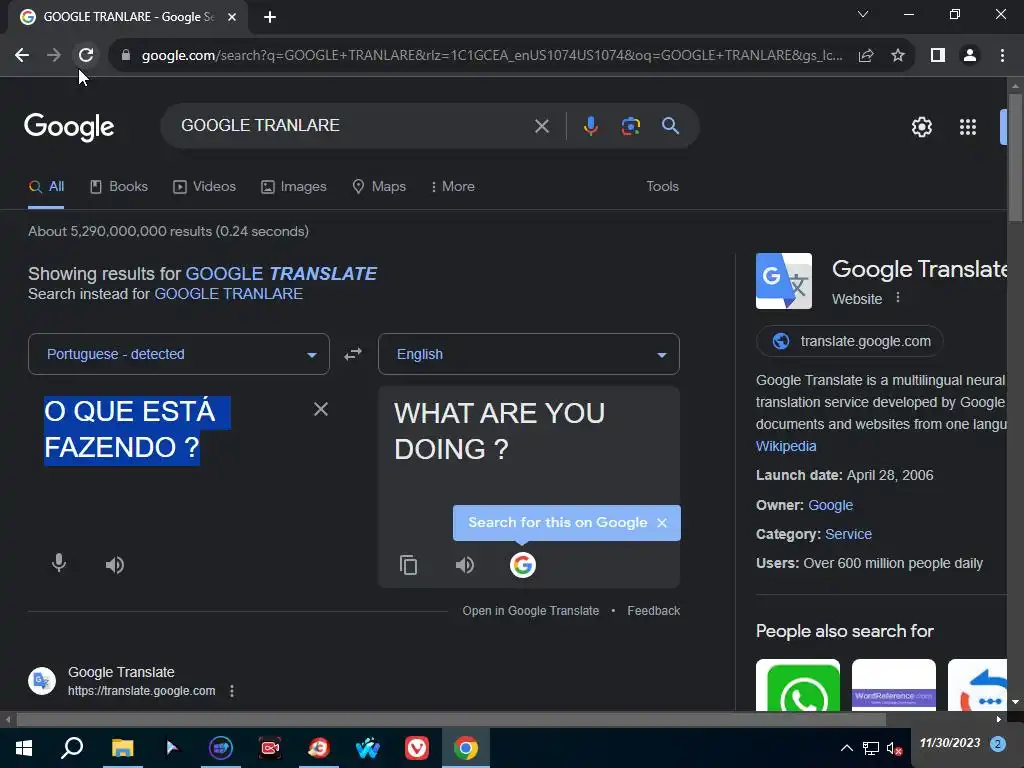Screen dimensions: 1024x768
Task: Click translate by voice microphone
Action: tap(59, 563)
